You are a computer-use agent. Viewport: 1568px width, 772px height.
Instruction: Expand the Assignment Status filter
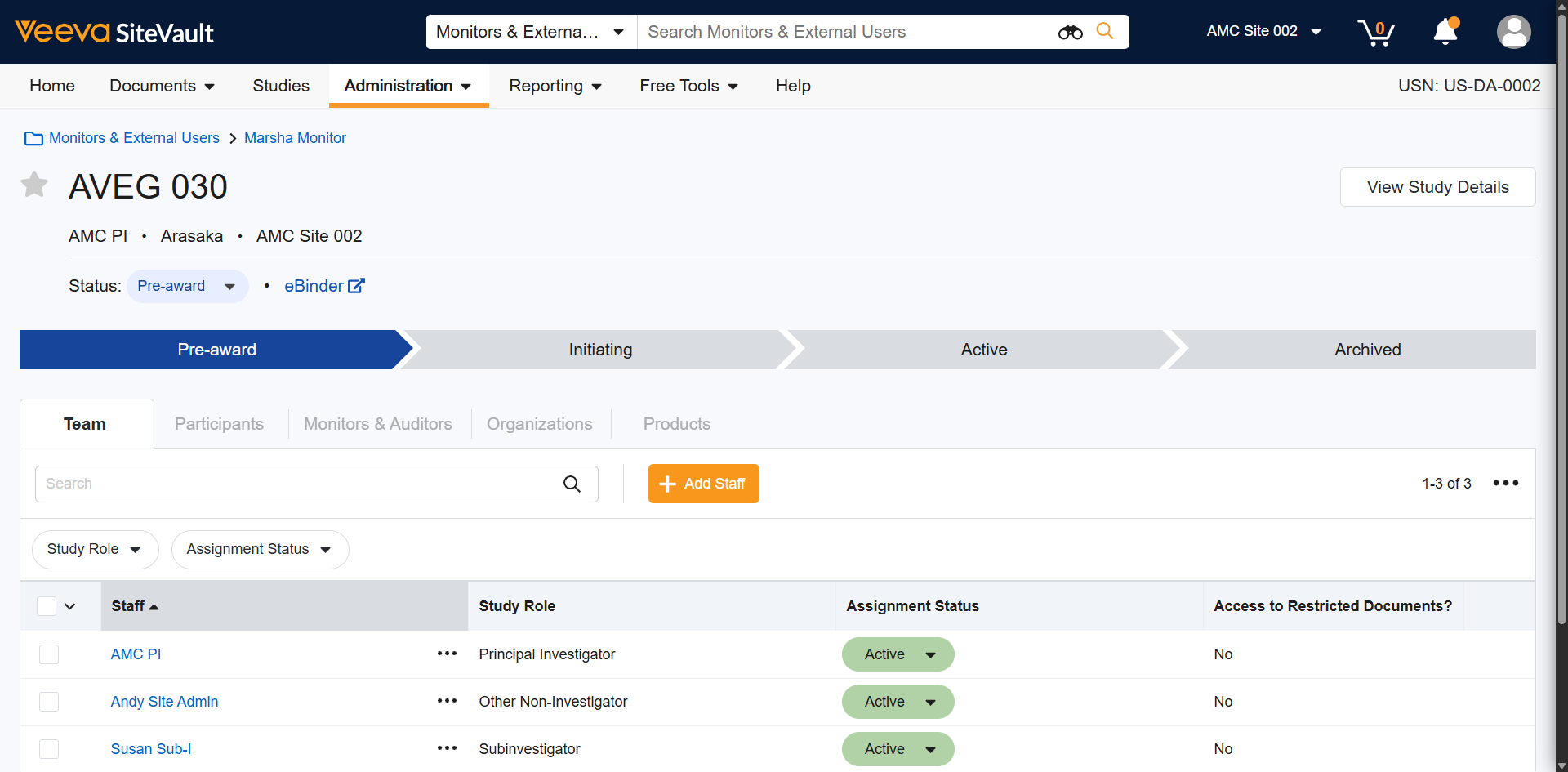[260, 549]
